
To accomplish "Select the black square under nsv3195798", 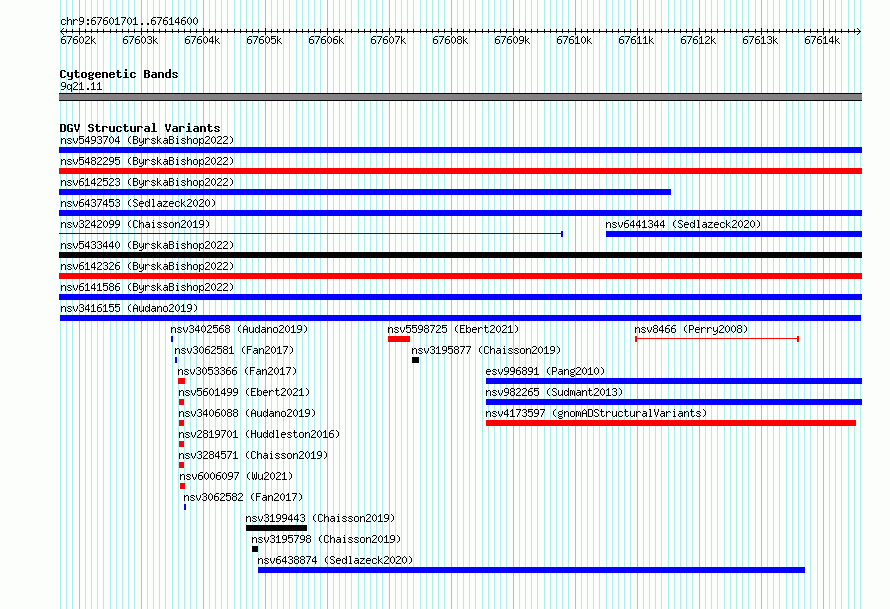I will [255, 549].
